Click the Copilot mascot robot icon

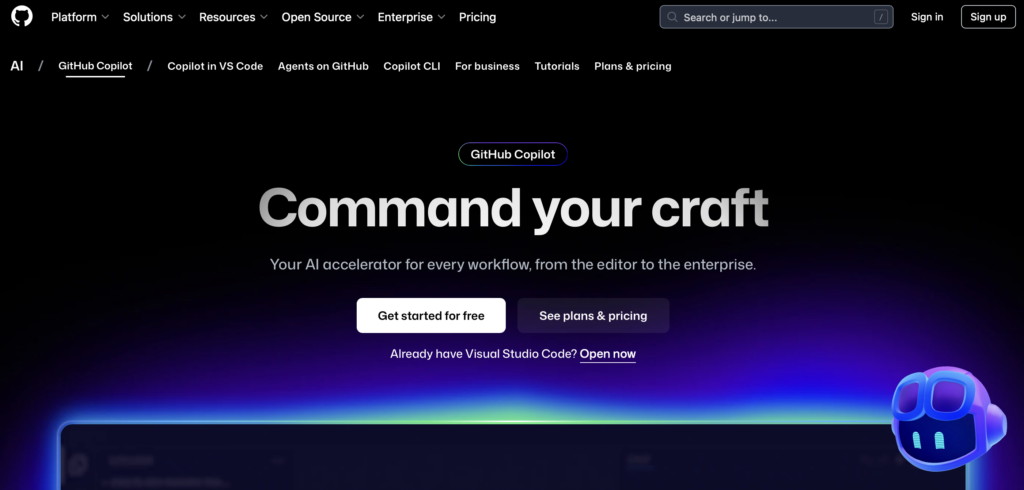point(943,417)
